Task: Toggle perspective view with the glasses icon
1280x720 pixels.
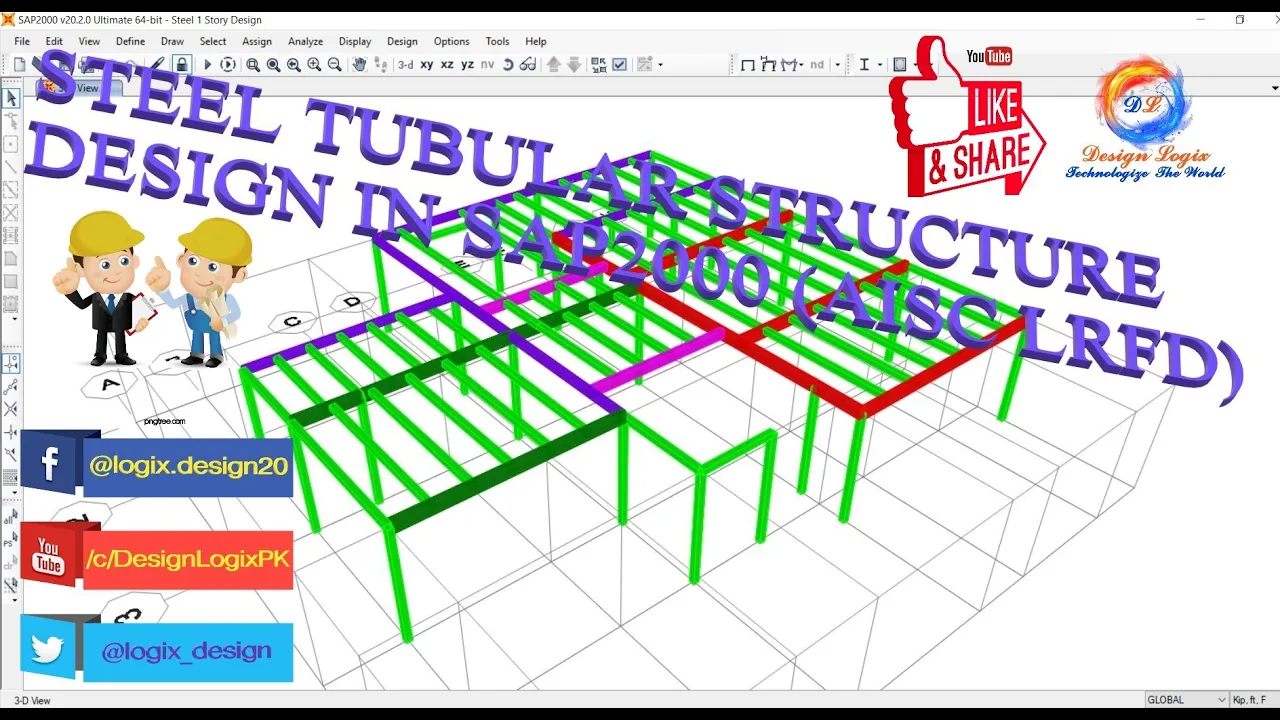Action: pyautogui.click(x=528, y=65)
